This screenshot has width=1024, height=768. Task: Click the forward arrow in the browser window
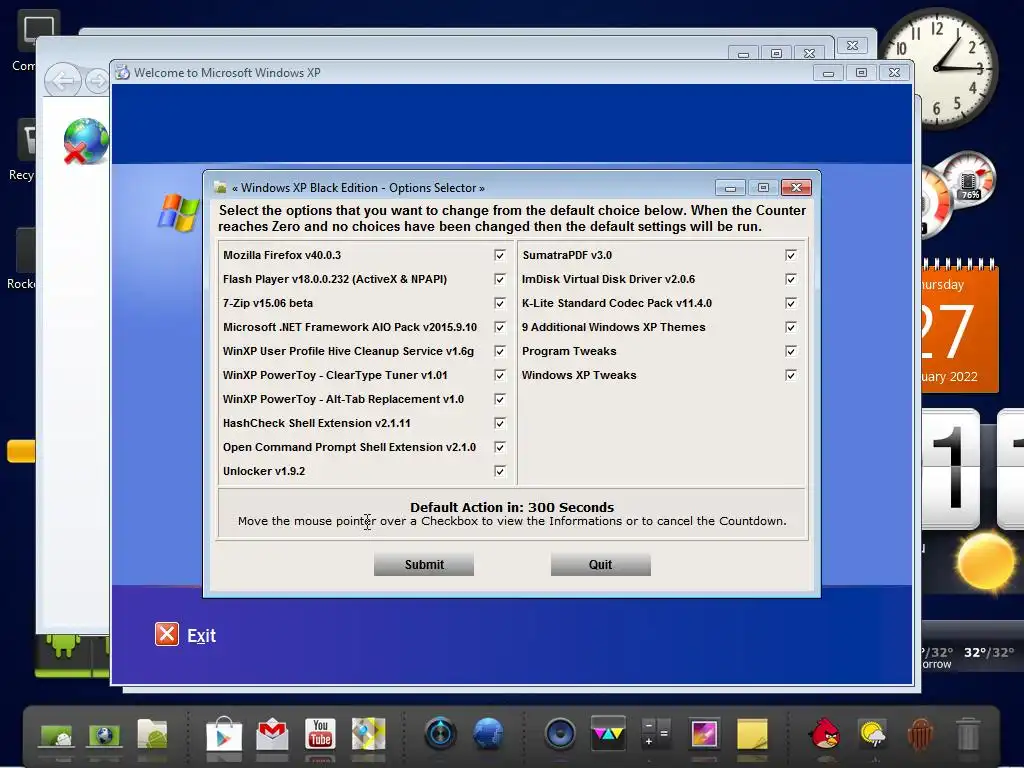pyautogui.click(x=97, y=82)
